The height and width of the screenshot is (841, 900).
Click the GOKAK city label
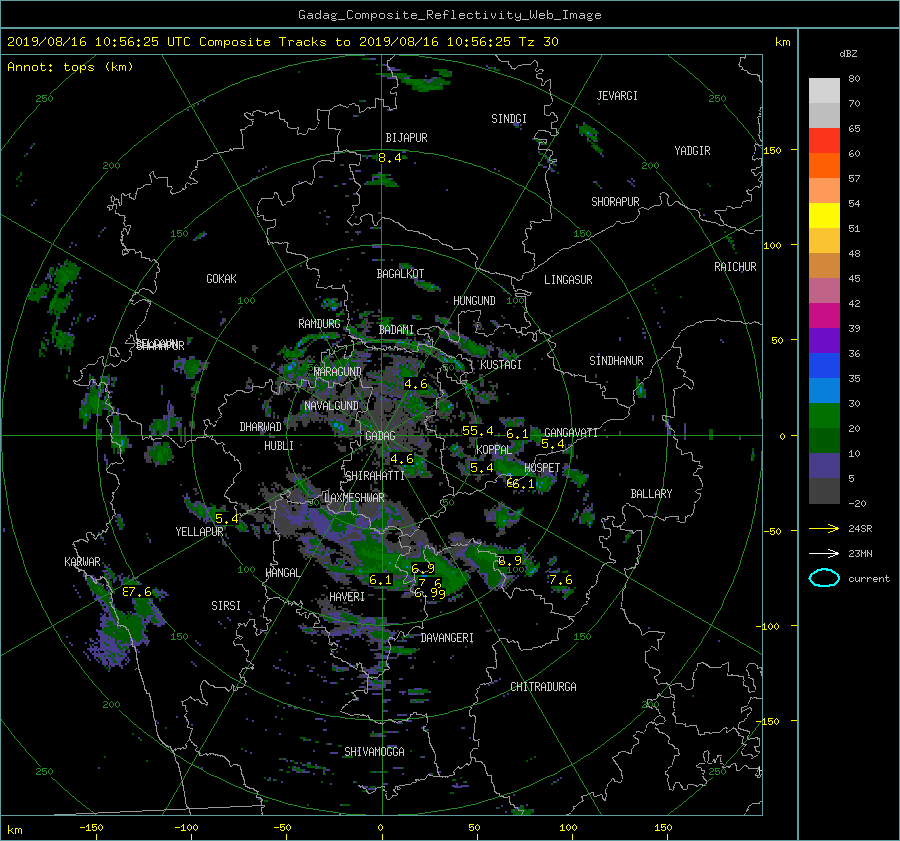point(221,279)
